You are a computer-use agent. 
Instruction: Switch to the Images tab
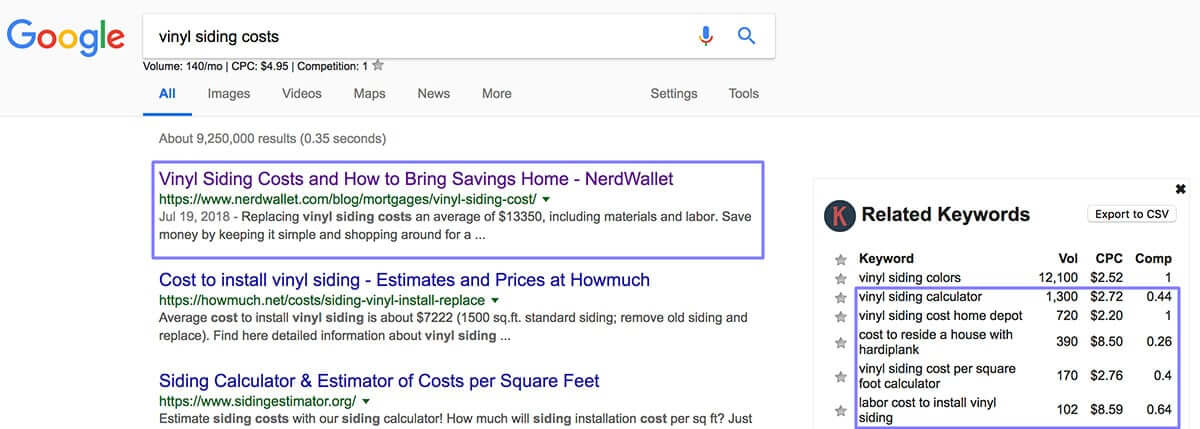[x=229, y=93]
